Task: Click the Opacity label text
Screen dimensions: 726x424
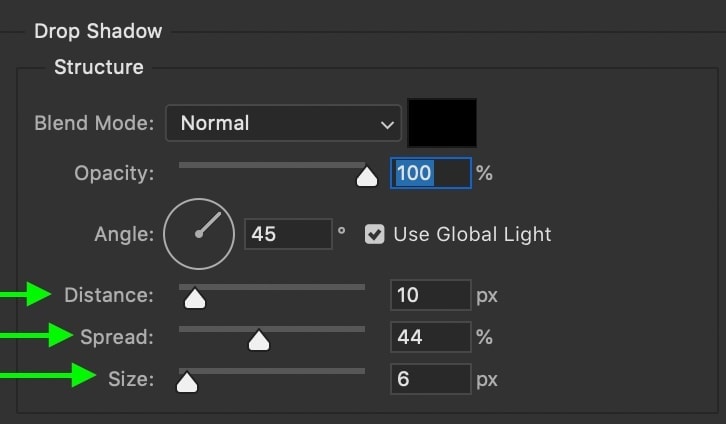Action: (114, 174)
